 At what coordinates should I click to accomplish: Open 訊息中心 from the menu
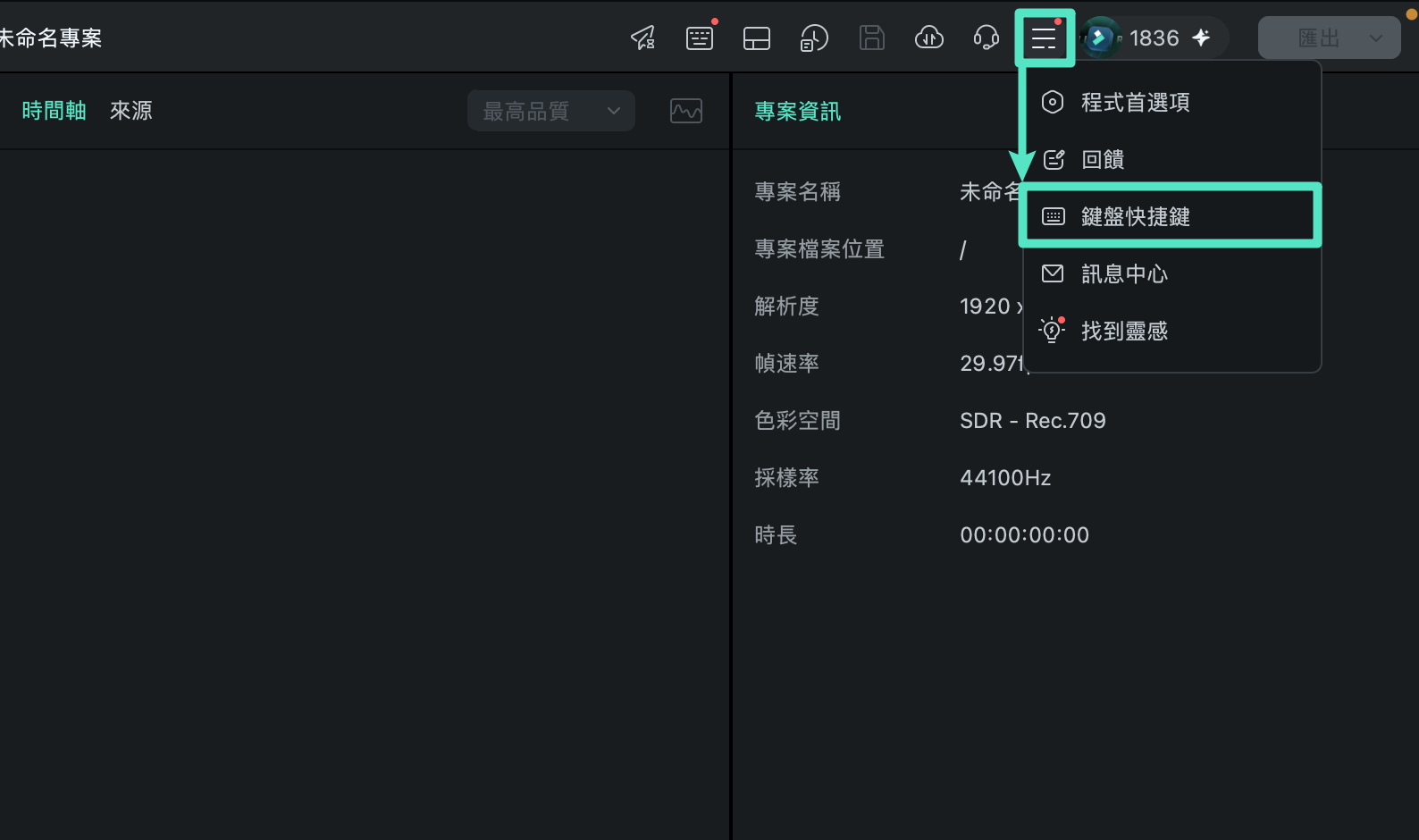tap(1171, 274)
